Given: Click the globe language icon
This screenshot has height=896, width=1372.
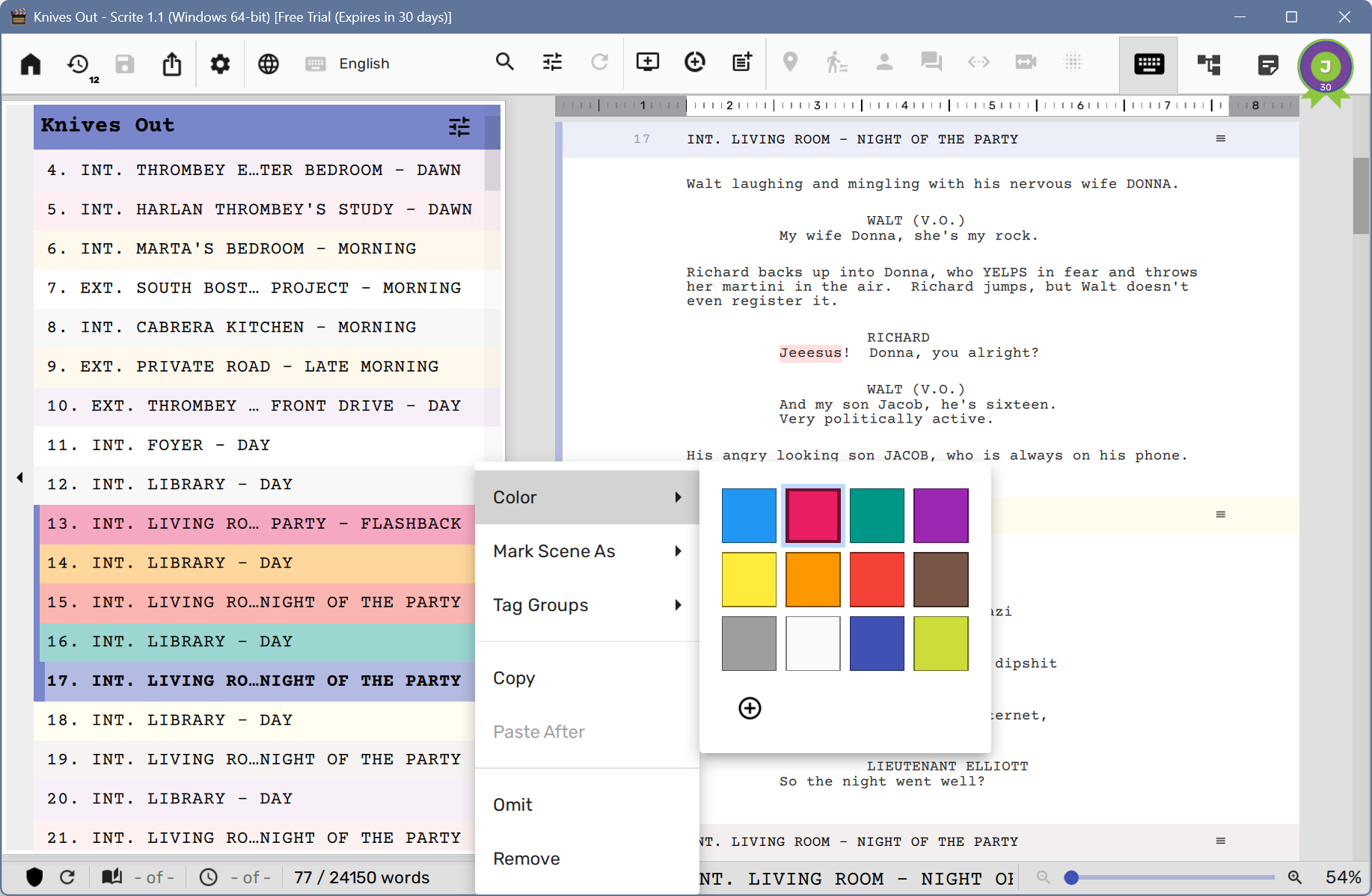Looking at the screenshot, I should 269,64.
